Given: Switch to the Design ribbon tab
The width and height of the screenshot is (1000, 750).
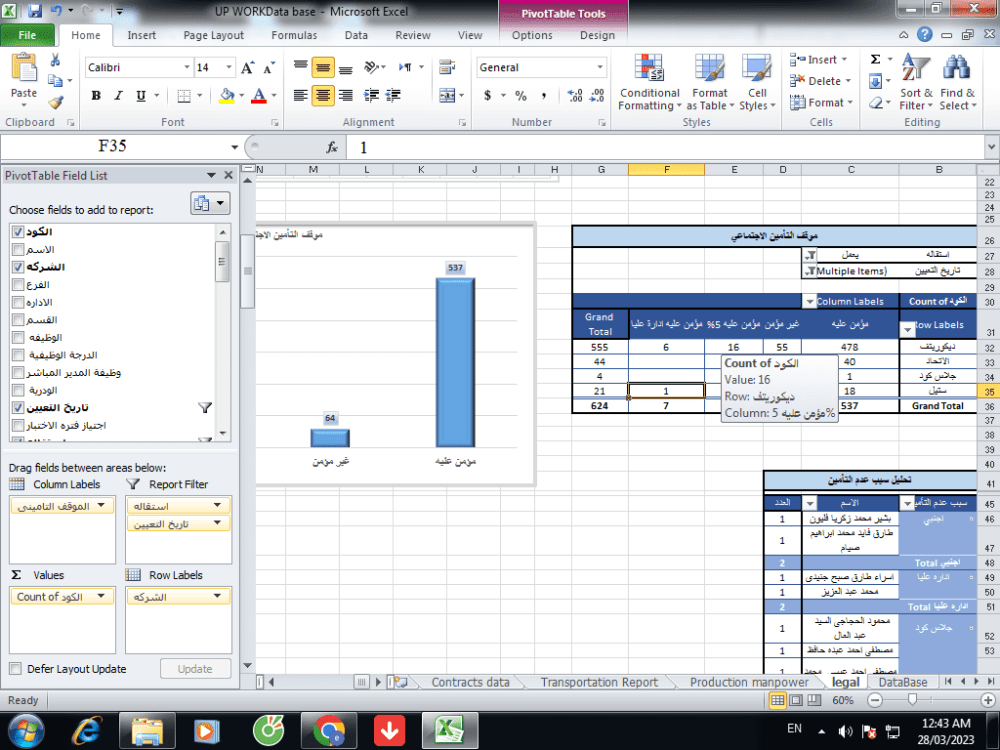Looking at the screenshot, I should point(597,35).
